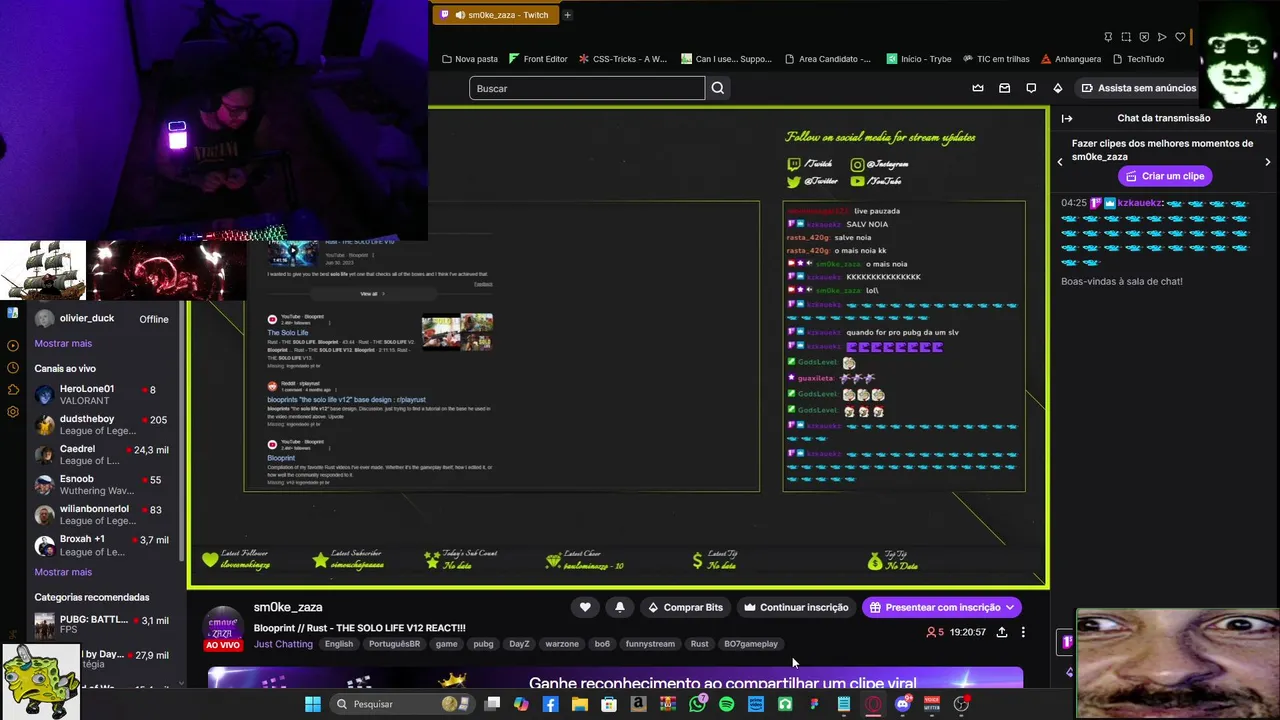Click the notification bell icon

point(620,607)
